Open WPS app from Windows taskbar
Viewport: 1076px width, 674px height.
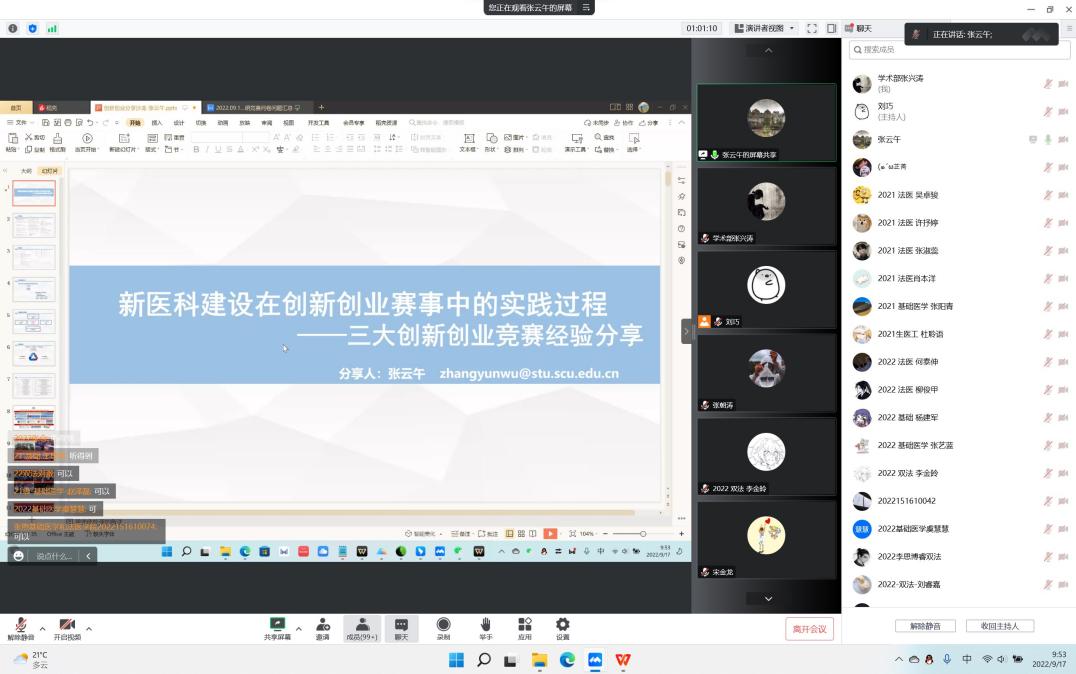tap(623, 660)
